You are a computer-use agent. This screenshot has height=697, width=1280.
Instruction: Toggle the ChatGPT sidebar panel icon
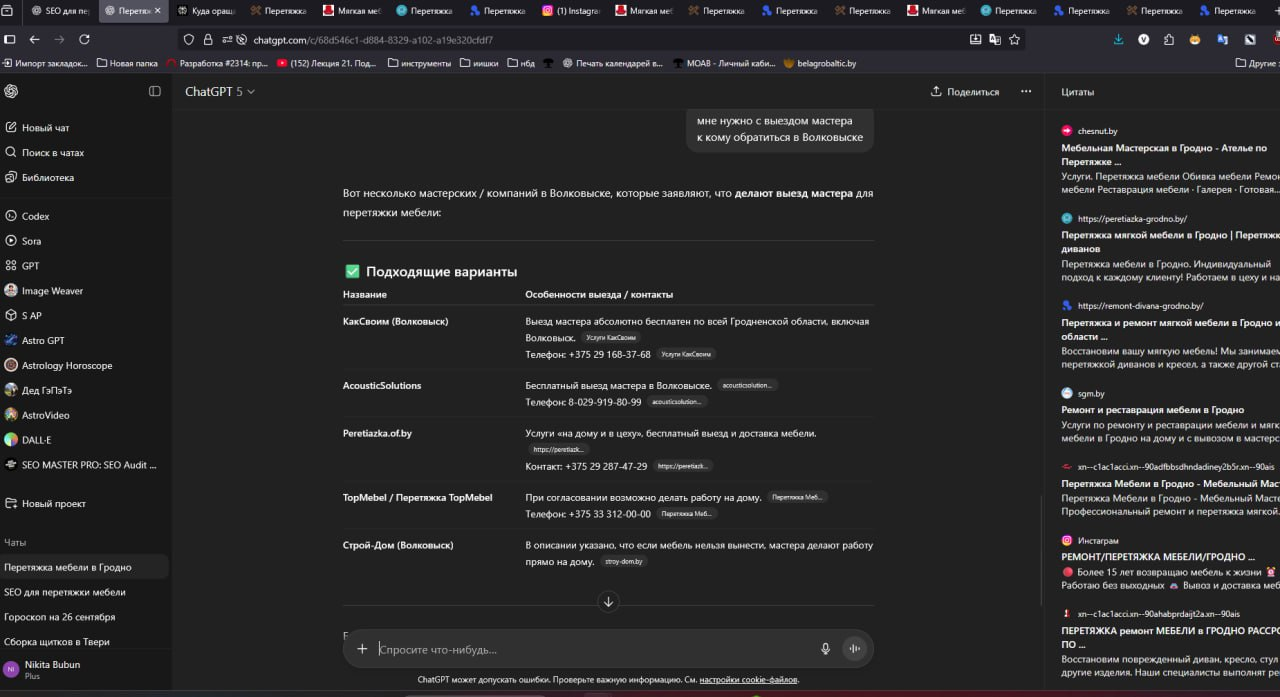coord(155,91)
